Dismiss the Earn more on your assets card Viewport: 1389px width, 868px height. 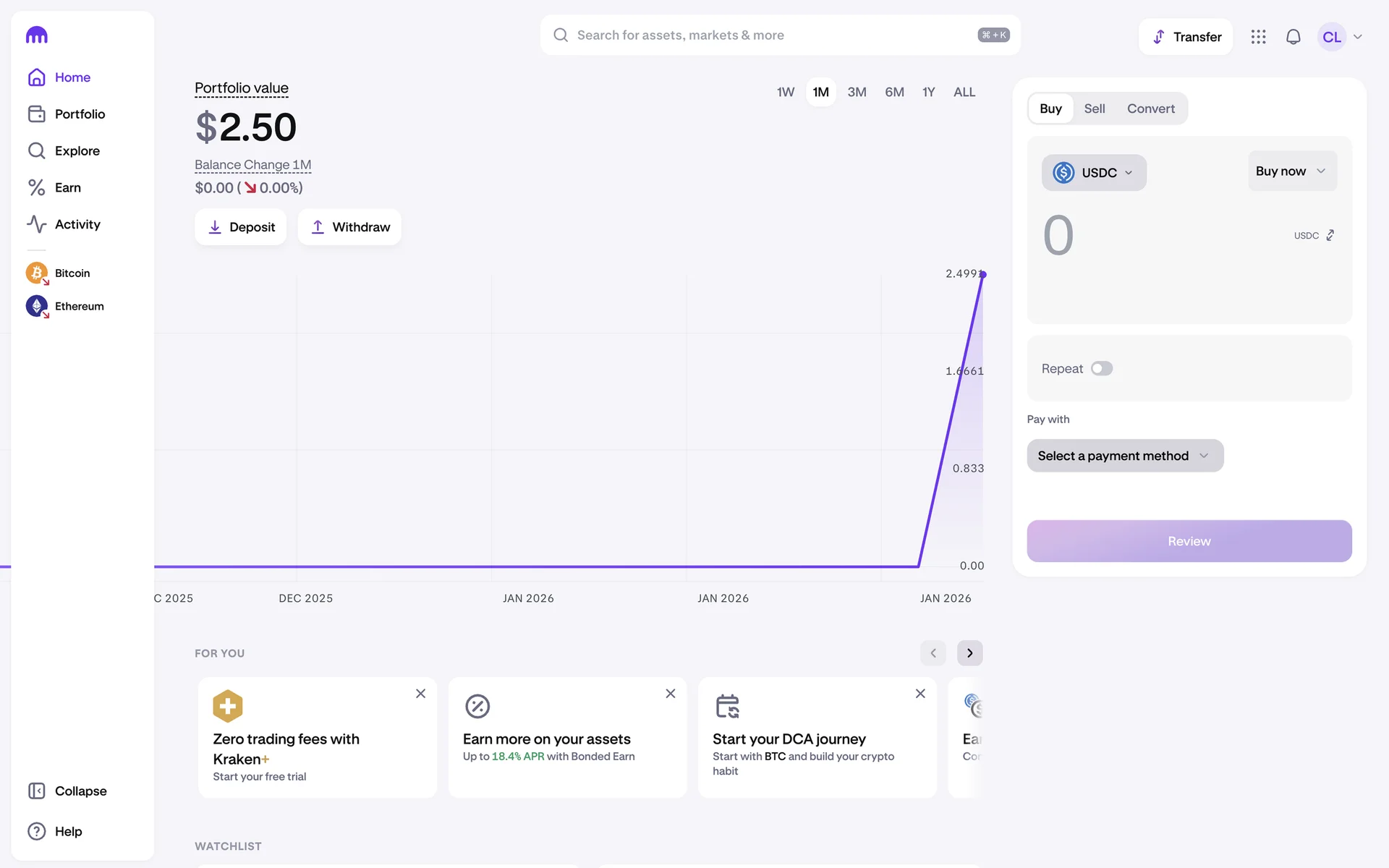tap(670, 694)
